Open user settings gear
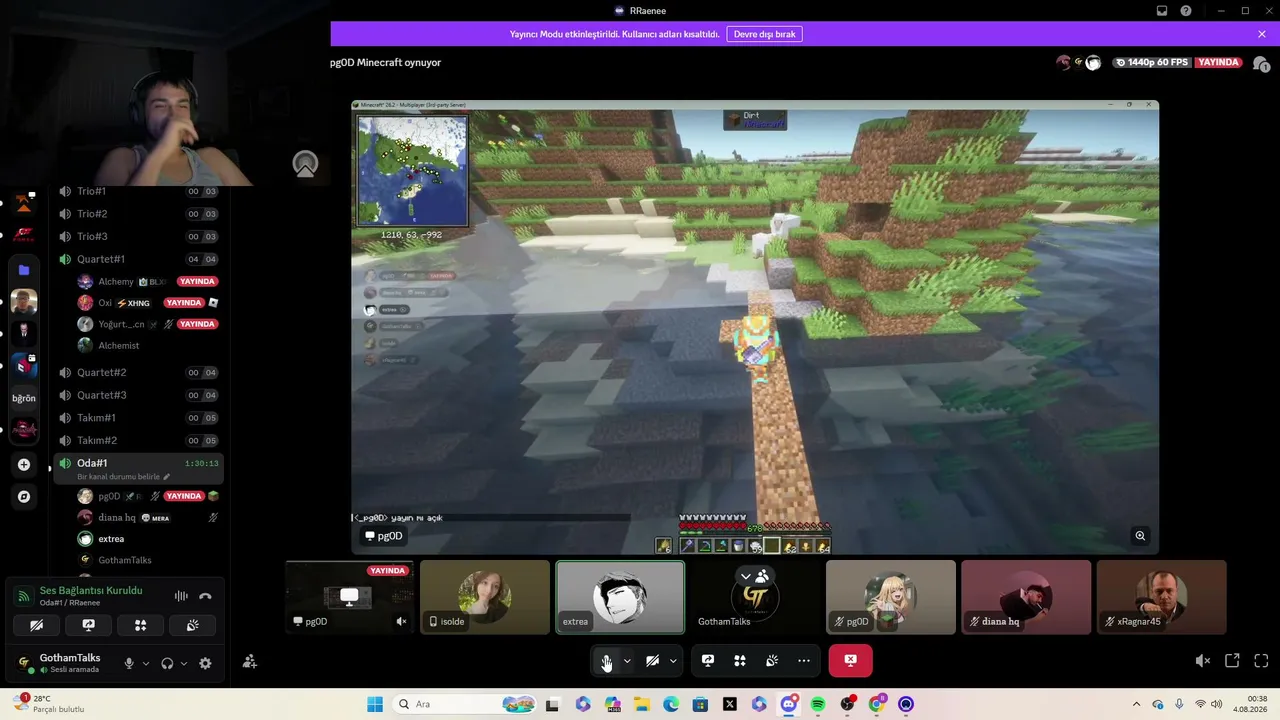Viewport: 1280px width, 720px height. pos(205,663)
